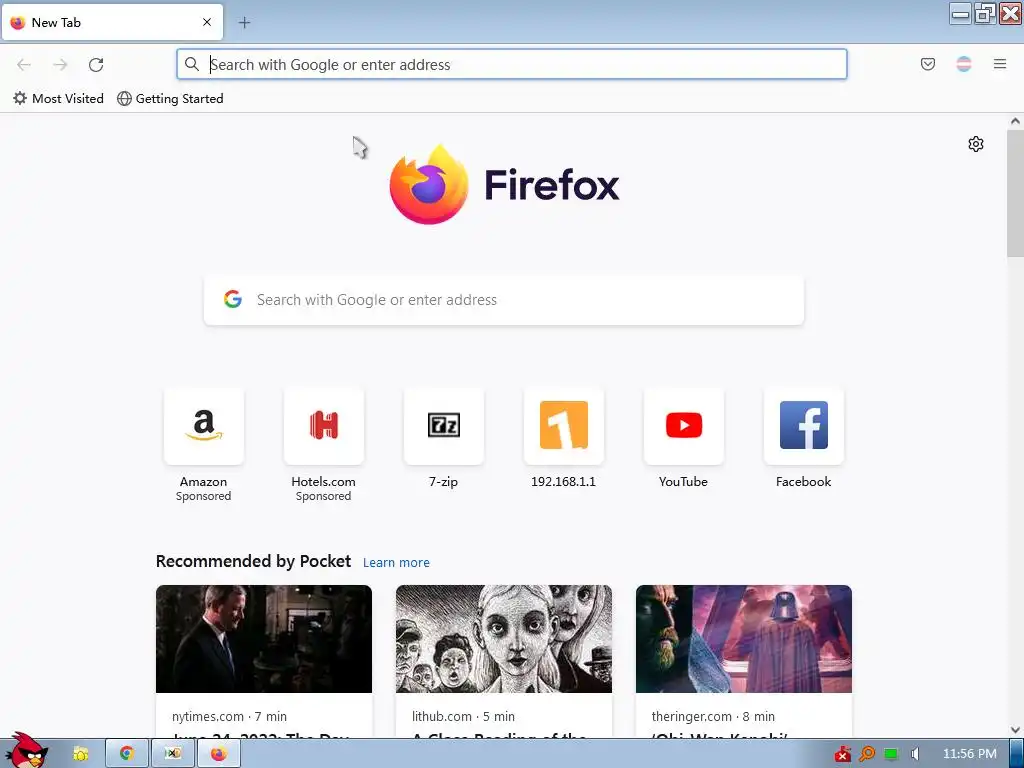This screenshot has height=768, width=1024.
Task: Go forward with the forward arrow
Action: point(60,64)
